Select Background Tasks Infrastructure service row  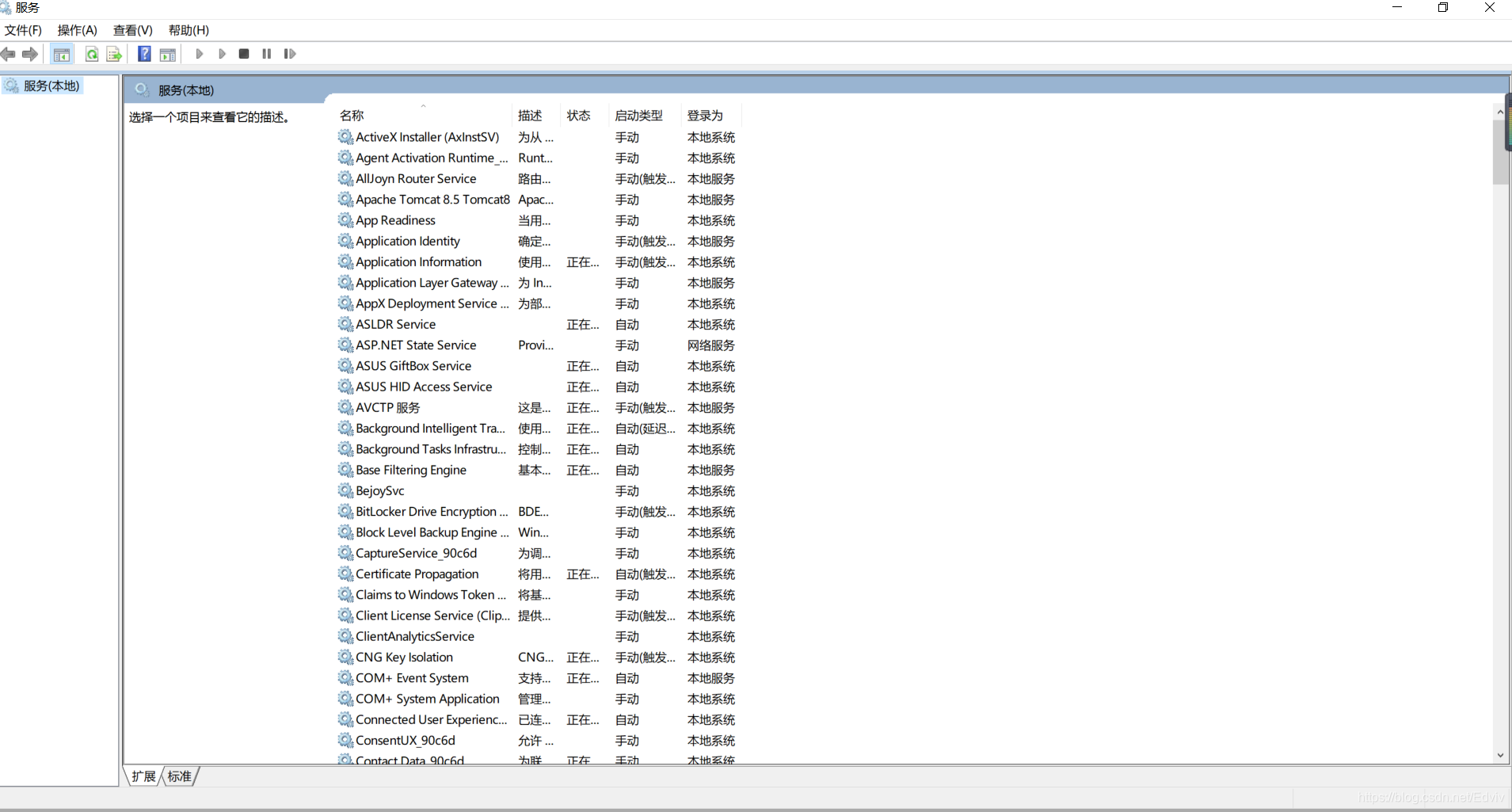point(539,449)
